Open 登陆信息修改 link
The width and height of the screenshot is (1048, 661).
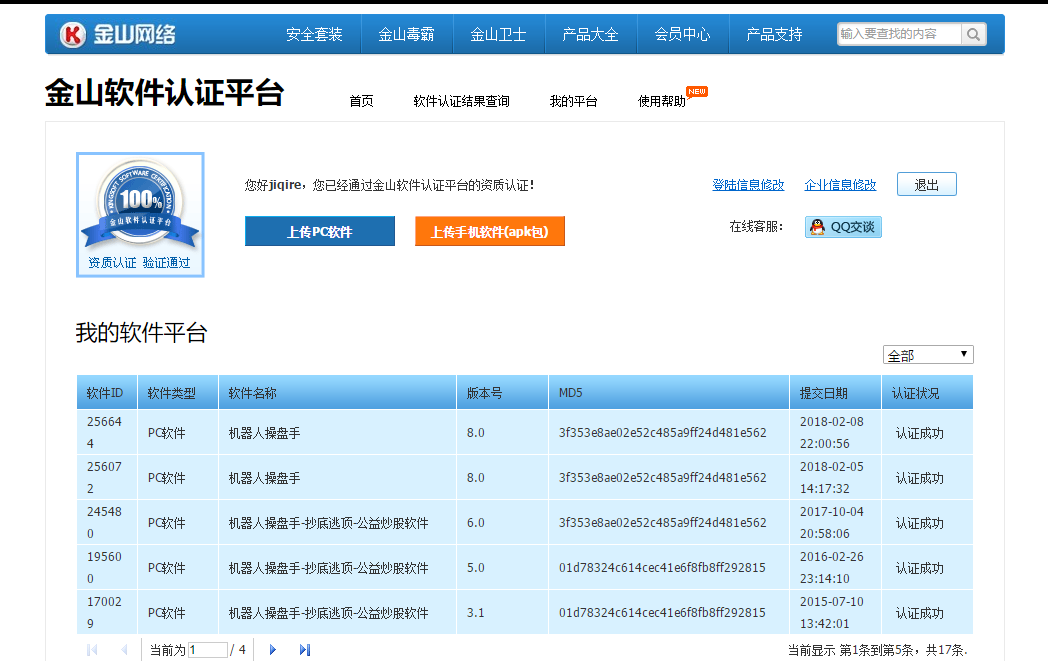click(748, 185)
